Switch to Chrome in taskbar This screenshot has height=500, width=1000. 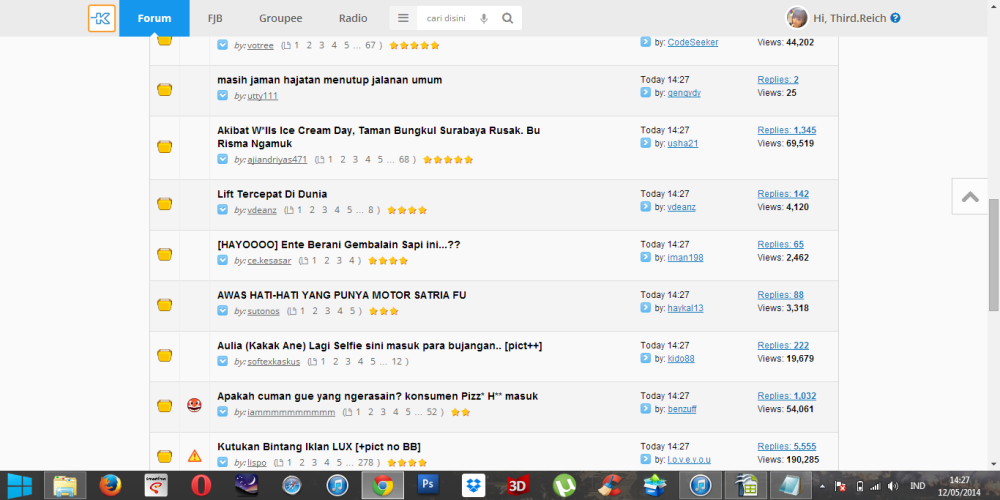tap(383, 486)
